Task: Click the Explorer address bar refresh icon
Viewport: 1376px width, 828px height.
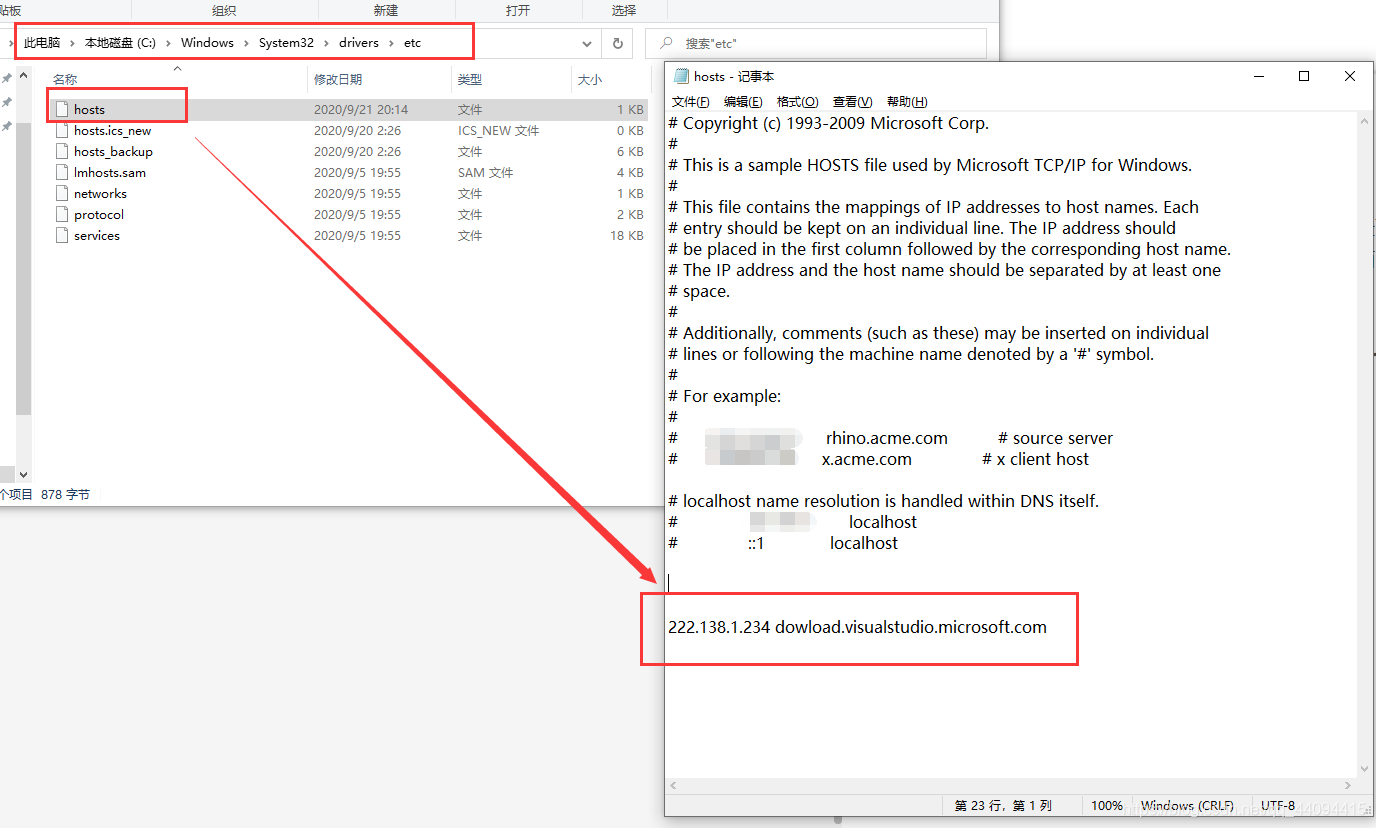Action: [x=618, y=43]
